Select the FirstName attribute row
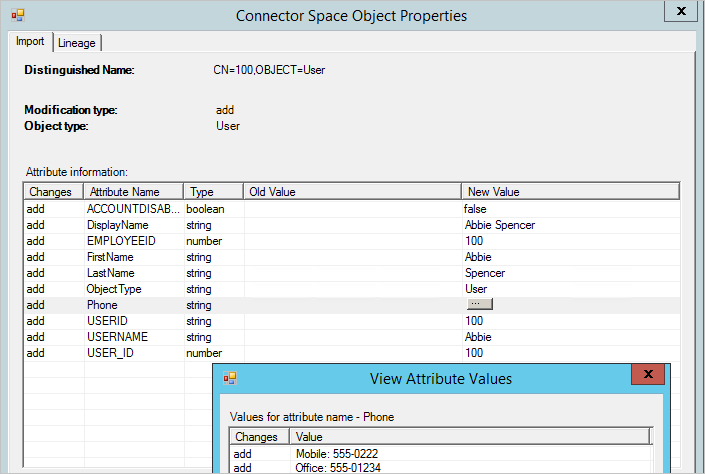The height and width of the screenshot is (474, 705). tap(352, 257)
